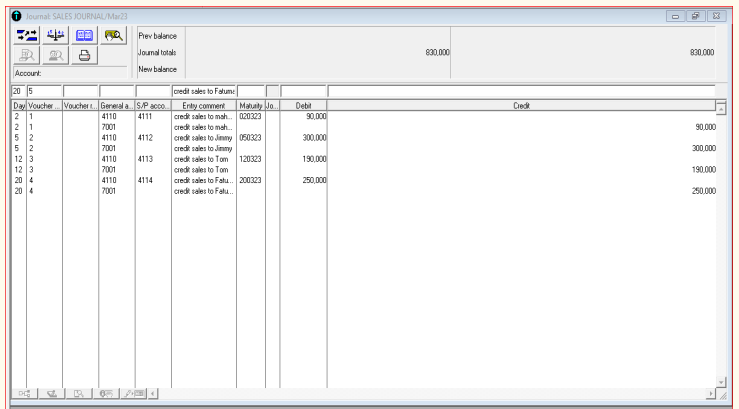739x409 pixels.
Task: Click the greyed document magnifier icon
Action: pos(27,56)
